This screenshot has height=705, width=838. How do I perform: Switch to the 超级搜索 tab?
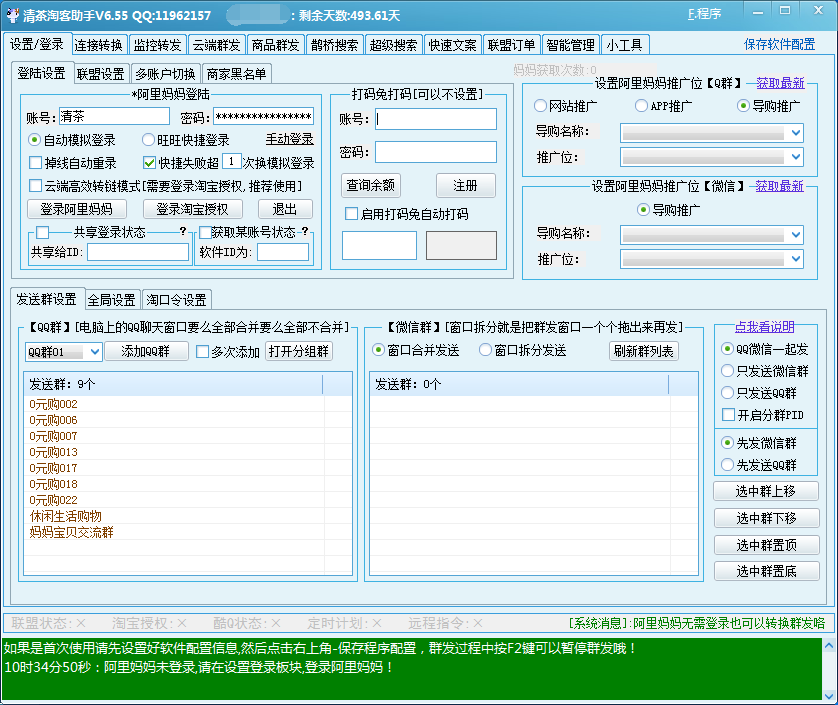click(393, 45)
